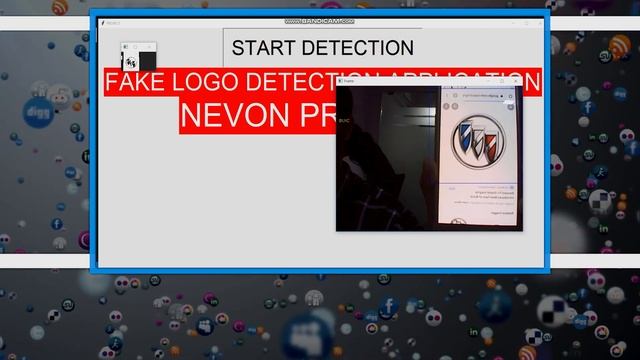Minimize the main project window
Screen dimensions: 640x360
tap(513, 23)
